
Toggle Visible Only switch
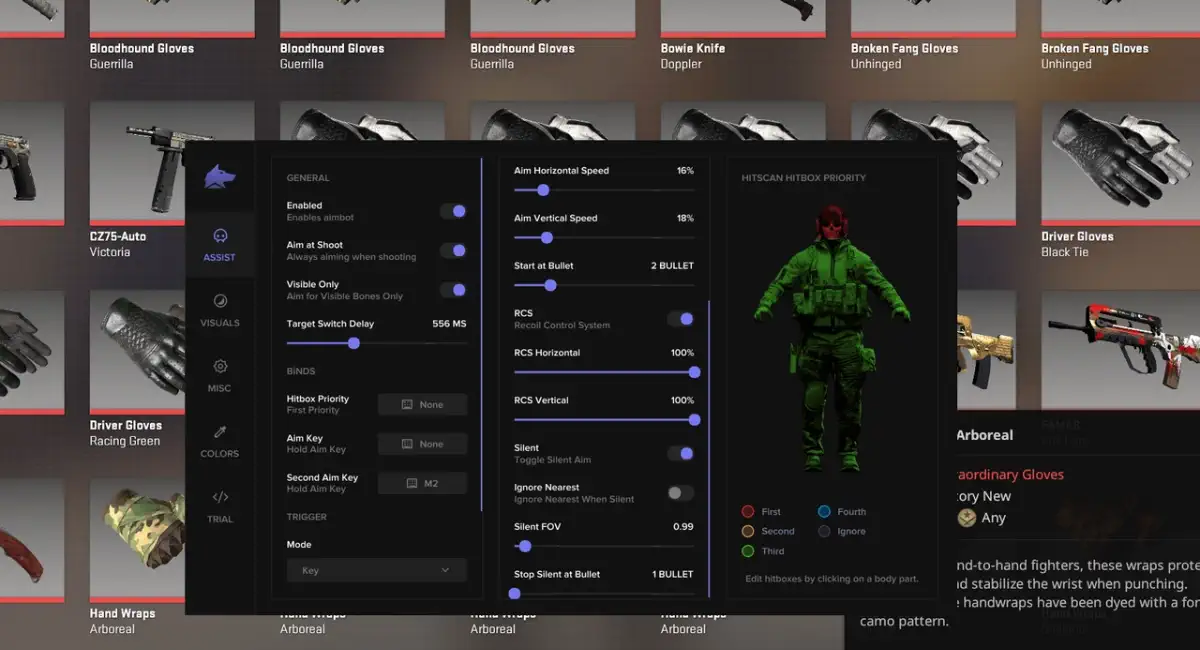[453, 290]
